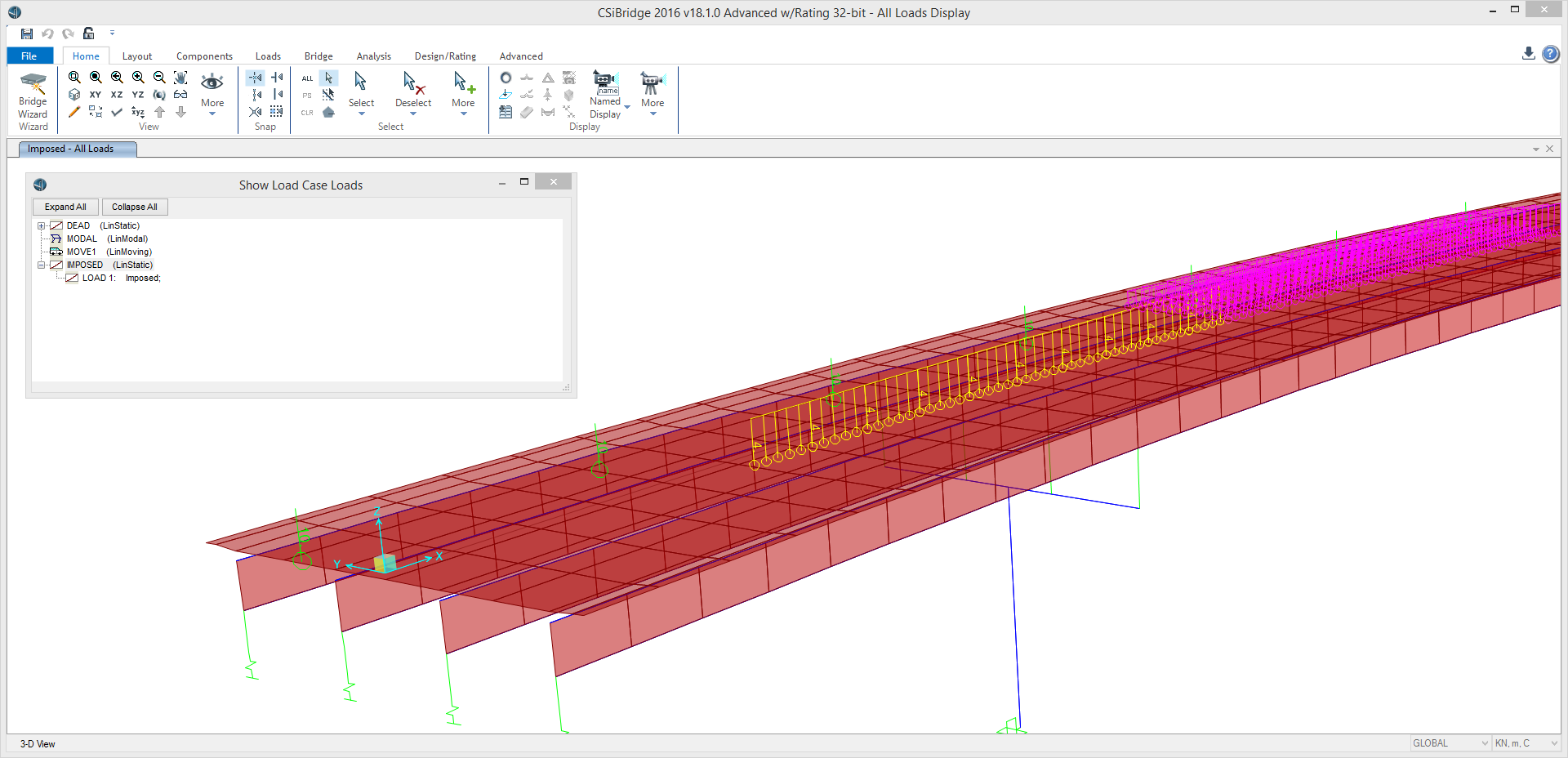The image size is (1568, 758).
Task: Click the lock model padlock icon
Action: click(x=89, y=33)
